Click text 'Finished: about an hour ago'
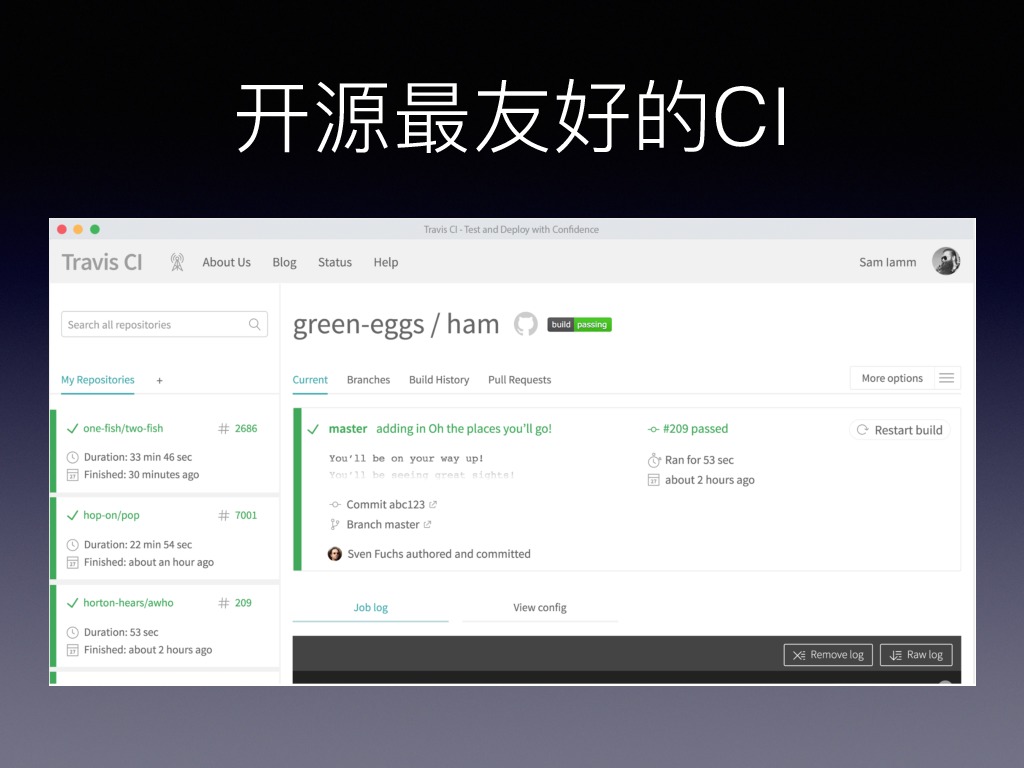The height and width of the screenshot is (768, 1024). coord(149,562)
